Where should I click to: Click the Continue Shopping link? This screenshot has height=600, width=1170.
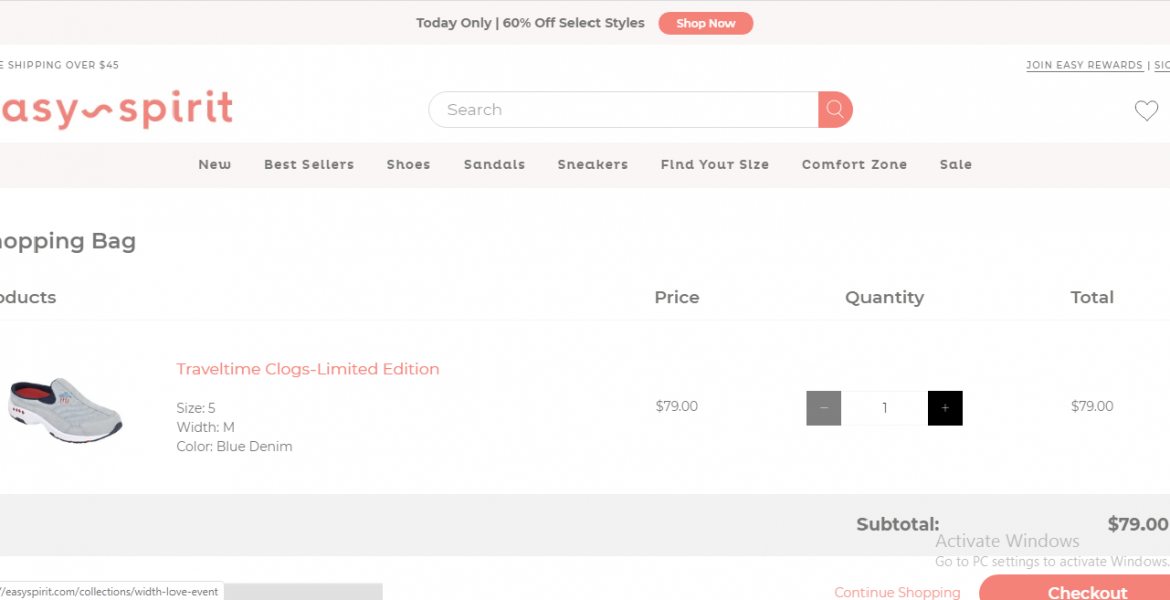[x=897, y=592]
